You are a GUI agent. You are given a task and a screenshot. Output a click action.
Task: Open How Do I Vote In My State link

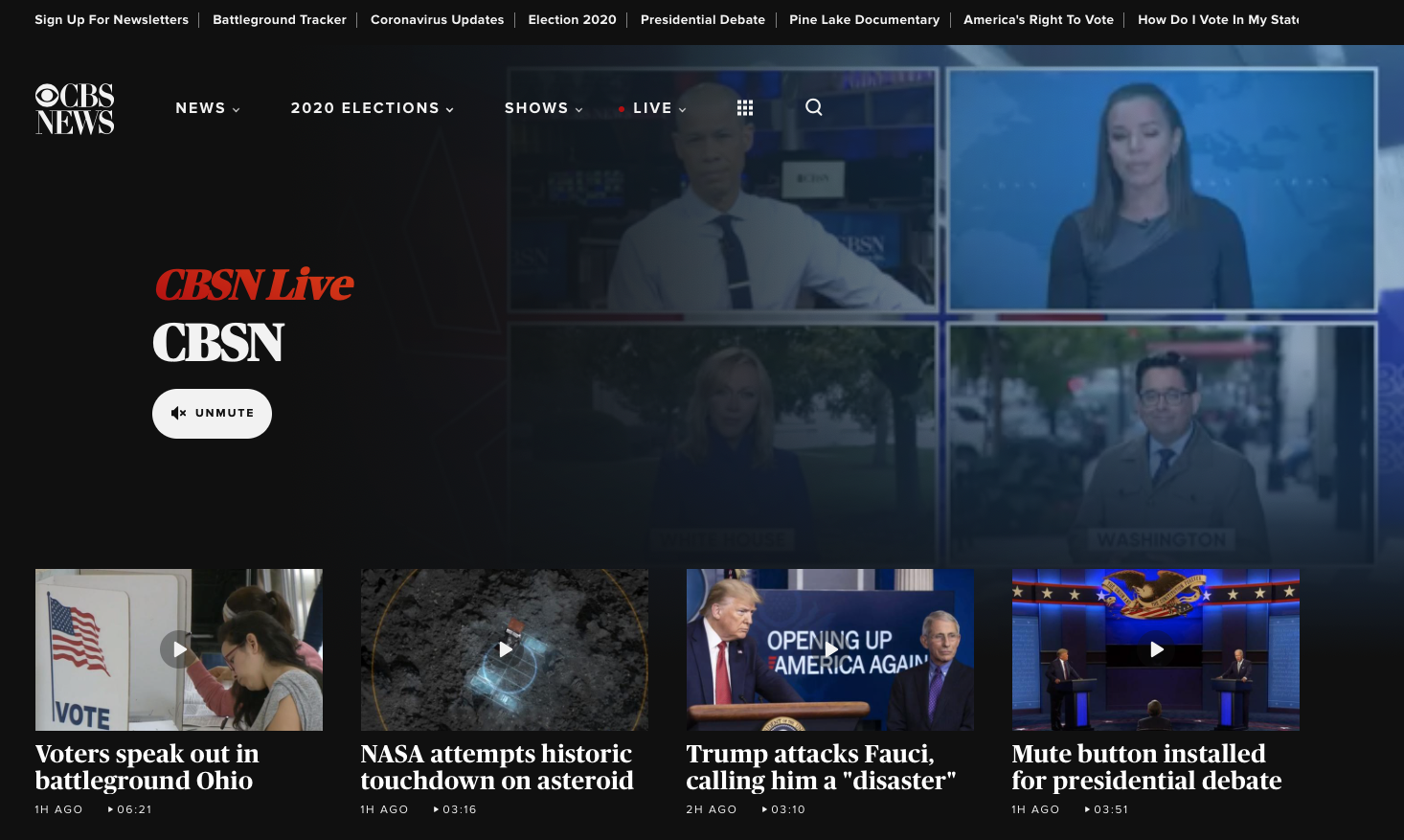click(x=1218, y=19)
